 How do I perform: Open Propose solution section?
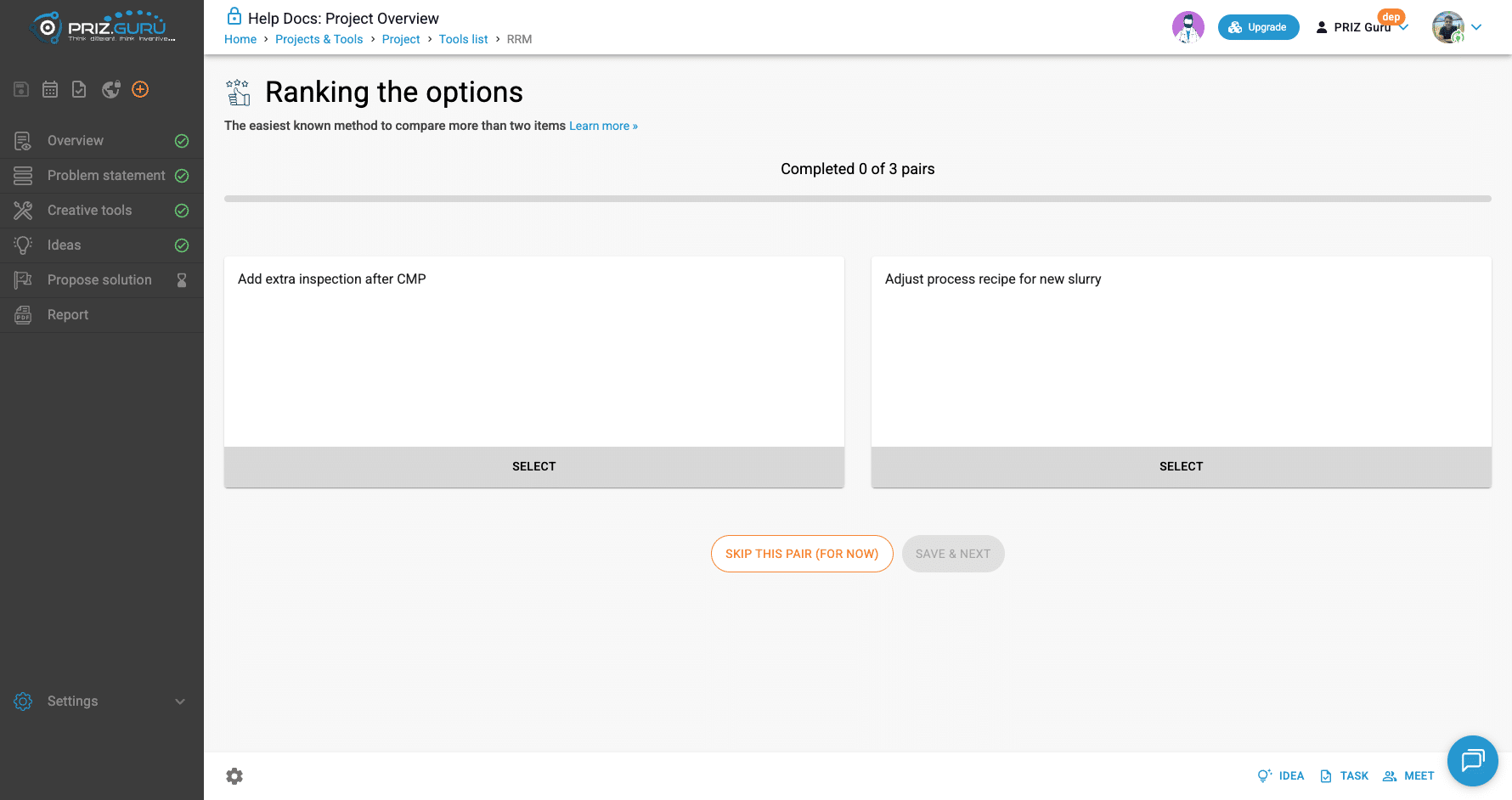102,280
